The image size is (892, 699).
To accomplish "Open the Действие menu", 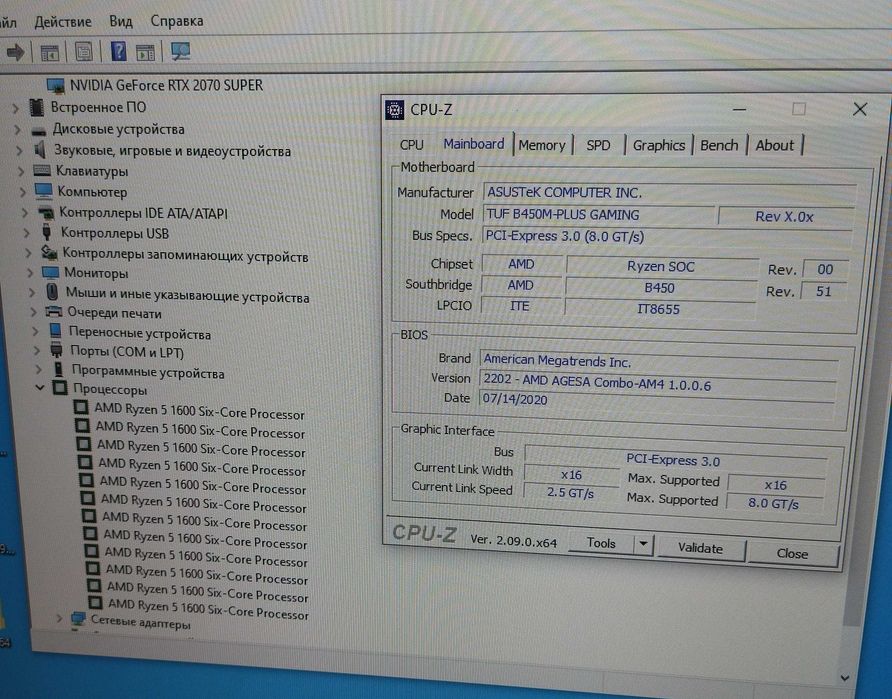I will (63, 22).
